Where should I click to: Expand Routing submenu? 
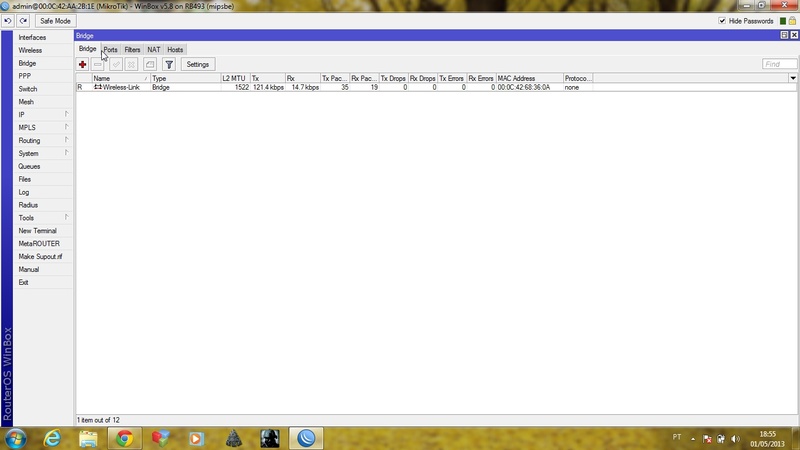click(x=43, y=140)
